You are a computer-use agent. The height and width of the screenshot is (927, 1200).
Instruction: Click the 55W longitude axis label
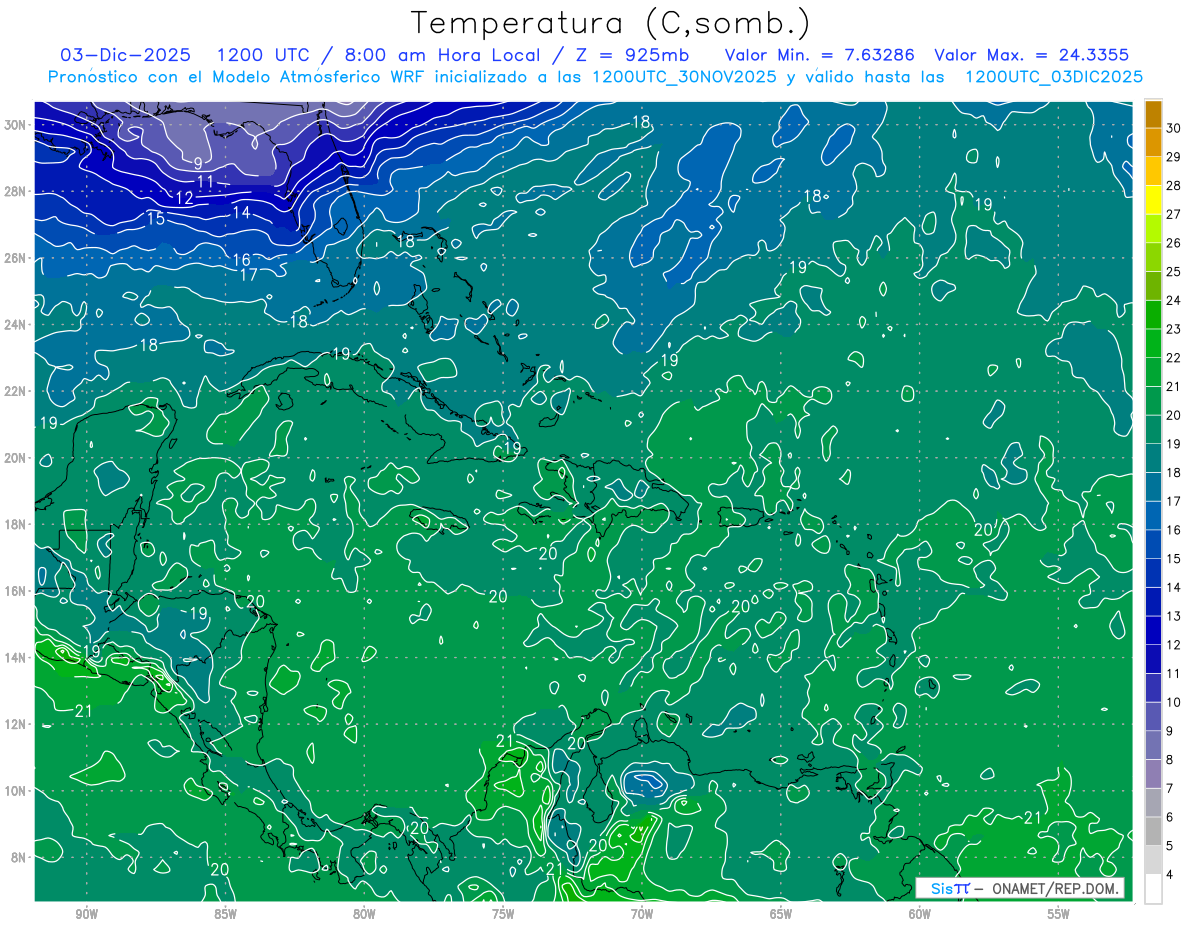click(1059, 914)
